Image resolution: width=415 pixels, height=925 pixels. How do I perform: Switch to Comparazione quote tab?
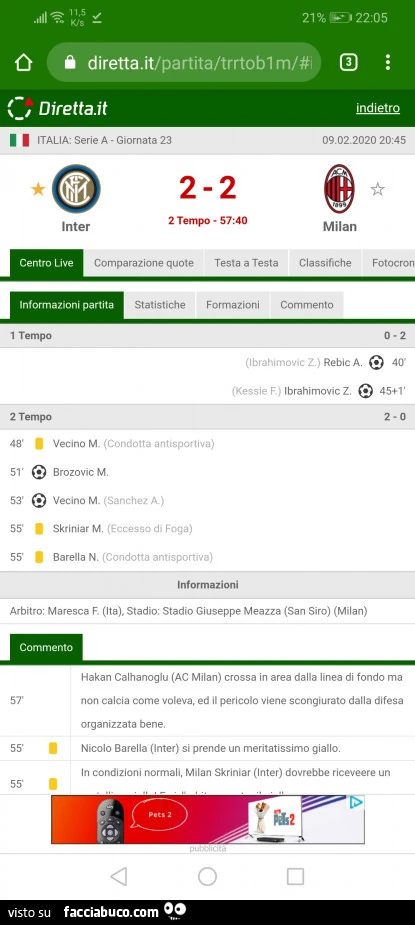pyautogui.click(x=143, y=263)
